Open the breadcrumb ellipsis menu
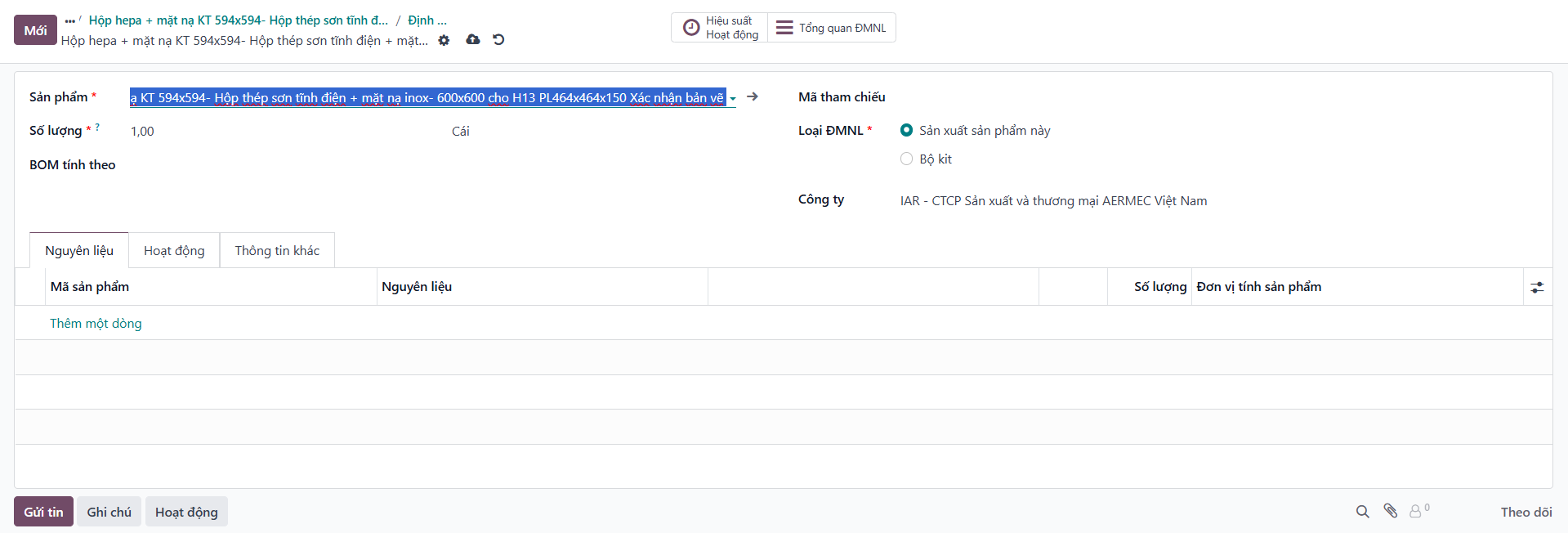 [69, 20]
